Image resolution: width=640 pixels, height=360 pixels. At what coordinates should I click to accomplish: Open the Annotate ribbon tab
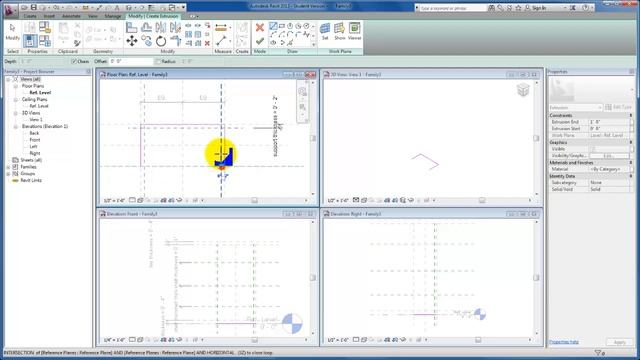(71, 16)
